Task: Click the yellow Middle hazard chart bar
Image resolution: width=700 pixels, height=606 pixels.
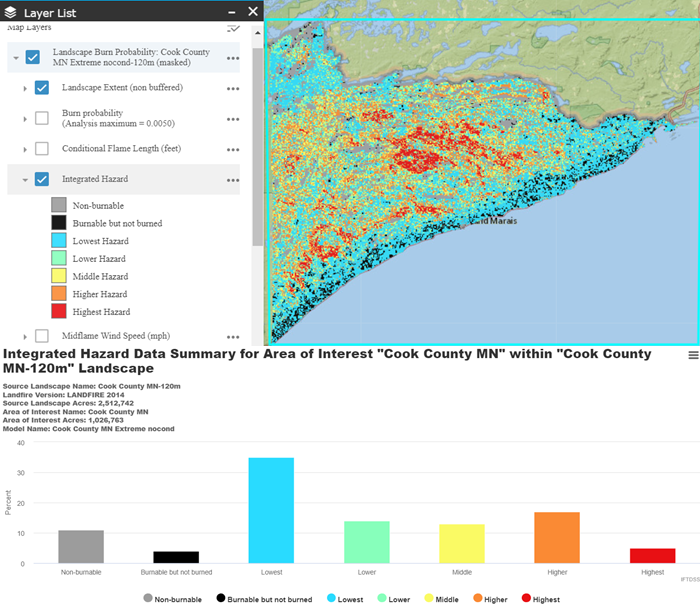Action: 462,543
